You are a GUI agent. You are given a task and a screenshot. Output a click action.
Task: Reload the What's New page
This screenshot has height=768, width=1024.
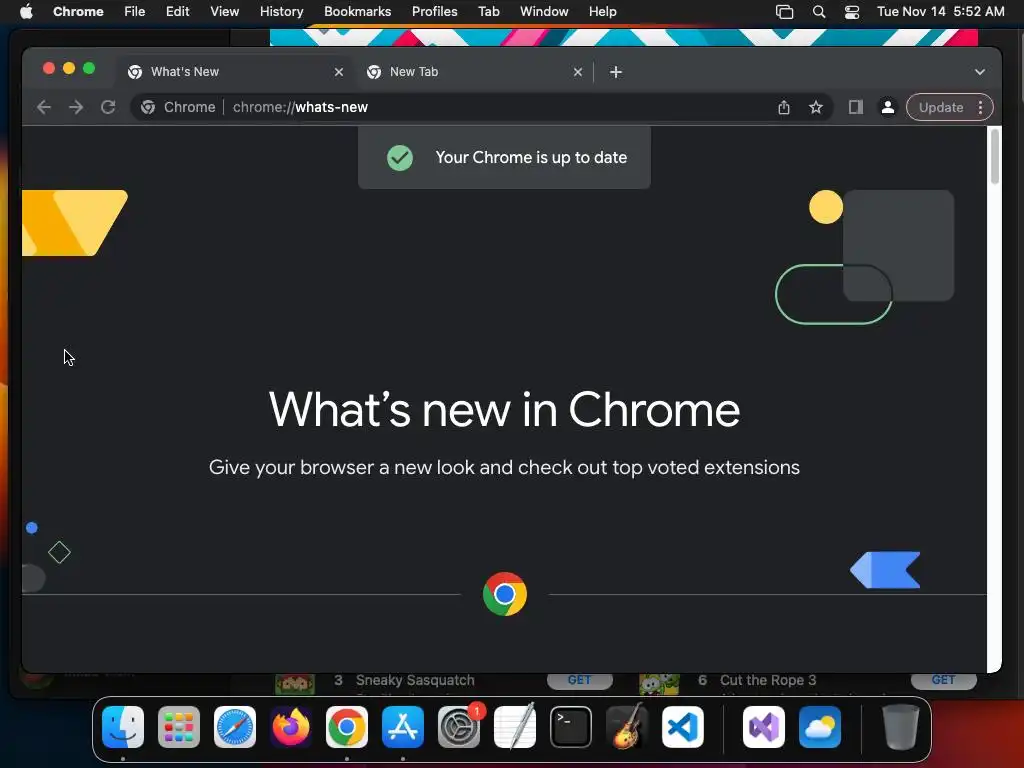pos(108,107)
